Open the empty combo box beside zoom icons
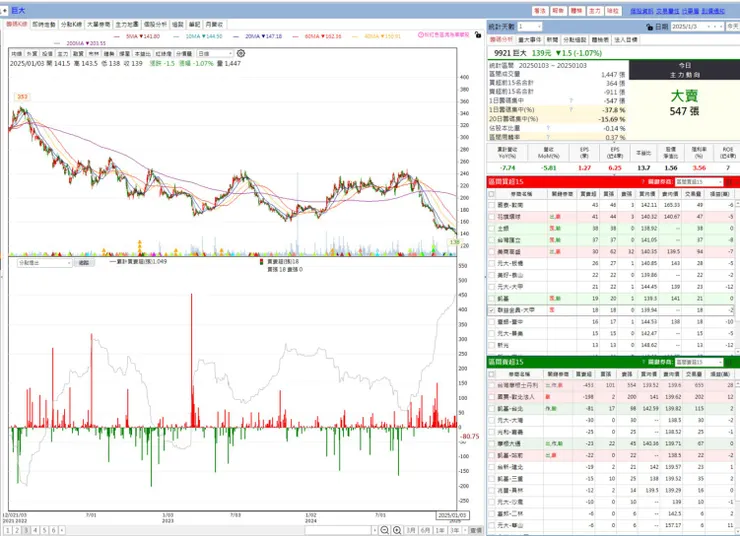The width and height of the screenshot is (740, 536). (341, 530)
